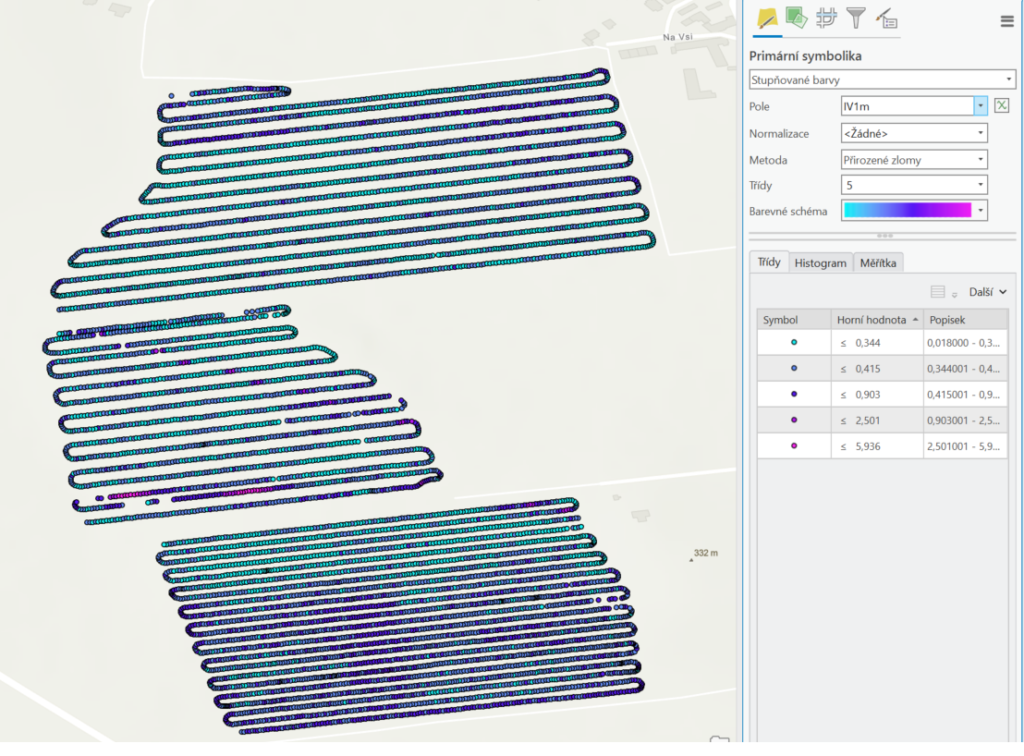This screenshot has height=756, width=1024.
Task: Click the display filters funnel icon
Action: pyautogui.click(x=855, y=18)
